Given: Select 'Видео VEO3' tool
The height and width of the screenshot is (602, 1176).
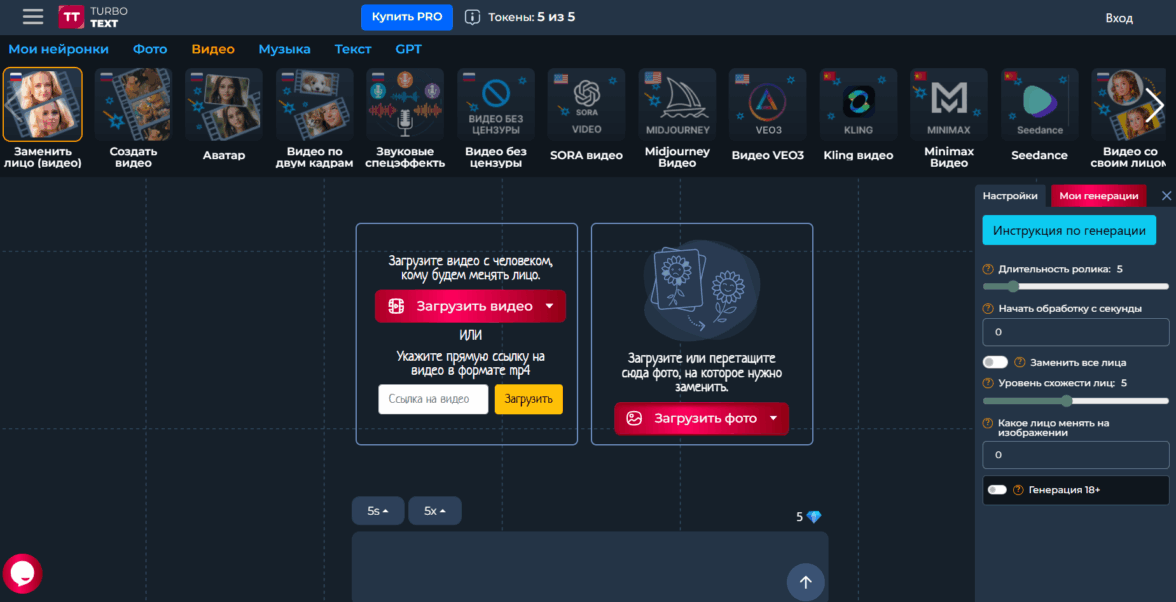Looking at the screenshot, I should pos(768,115).
